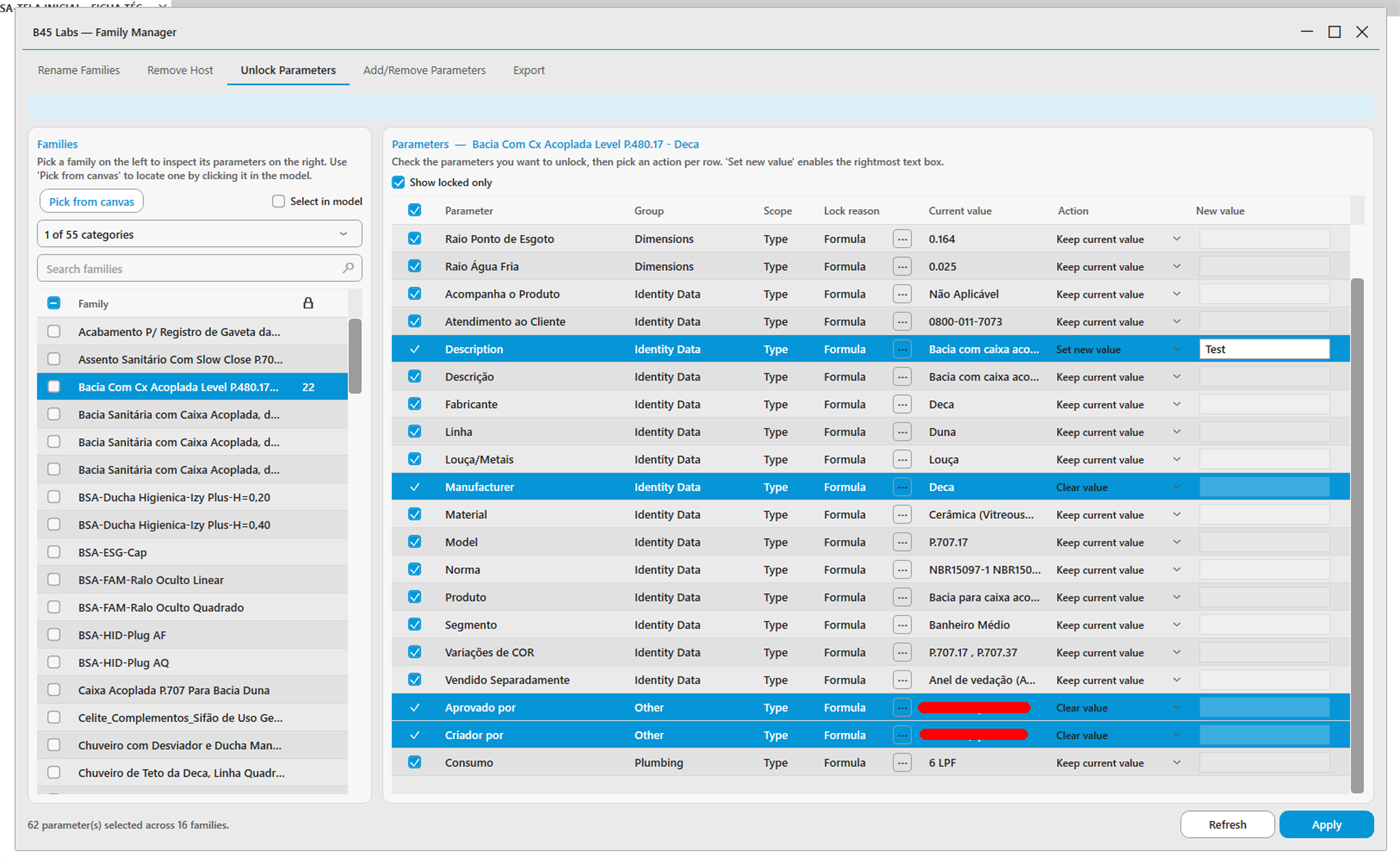1400x864 pixels.
Task: Go to the Export tab
Action: click(x=529, y=71)
